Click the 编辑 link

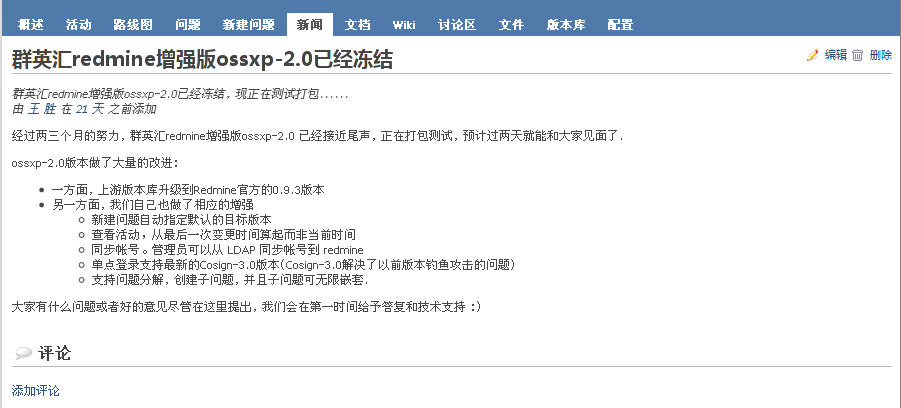[836, 55]
